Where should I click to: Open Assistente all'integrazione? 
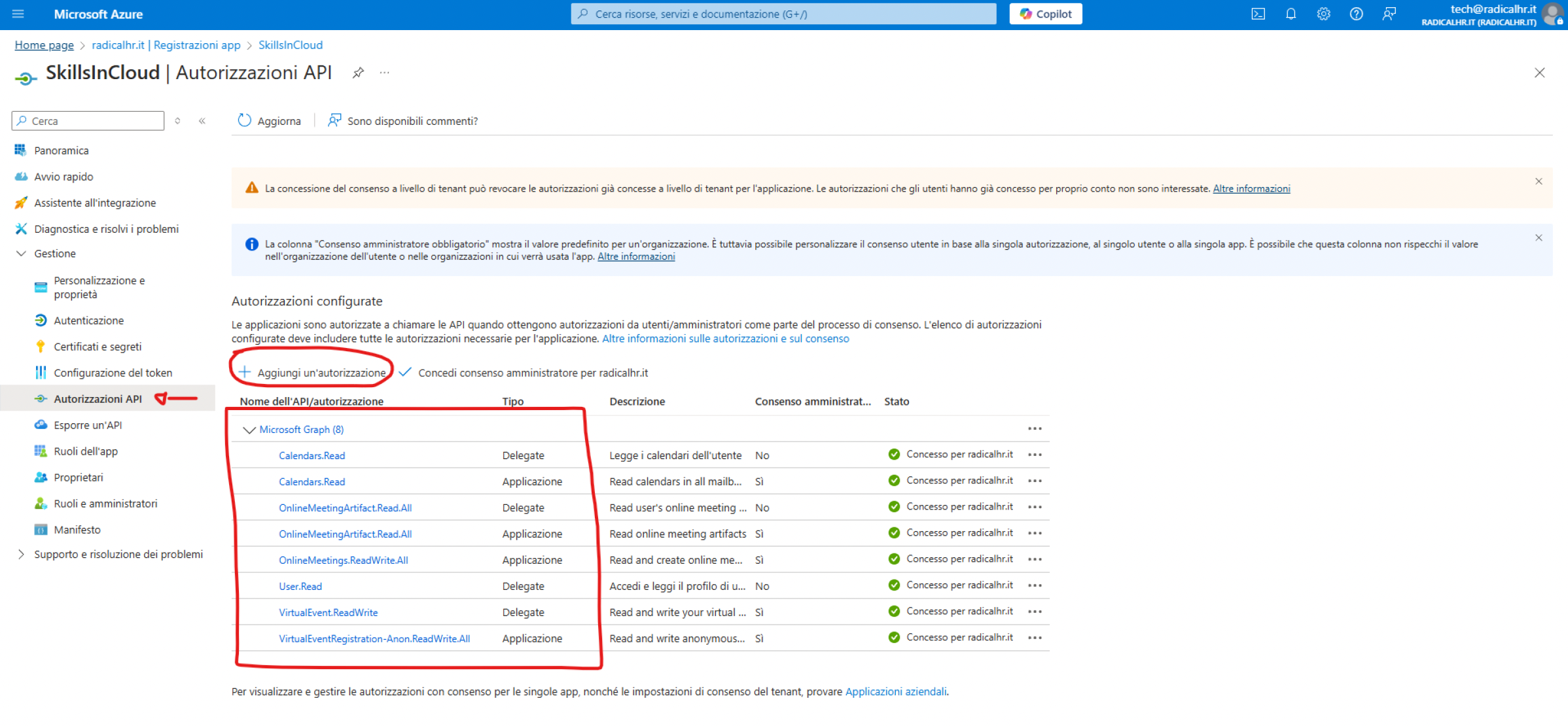pyautogui.click(x=95, y=203)
